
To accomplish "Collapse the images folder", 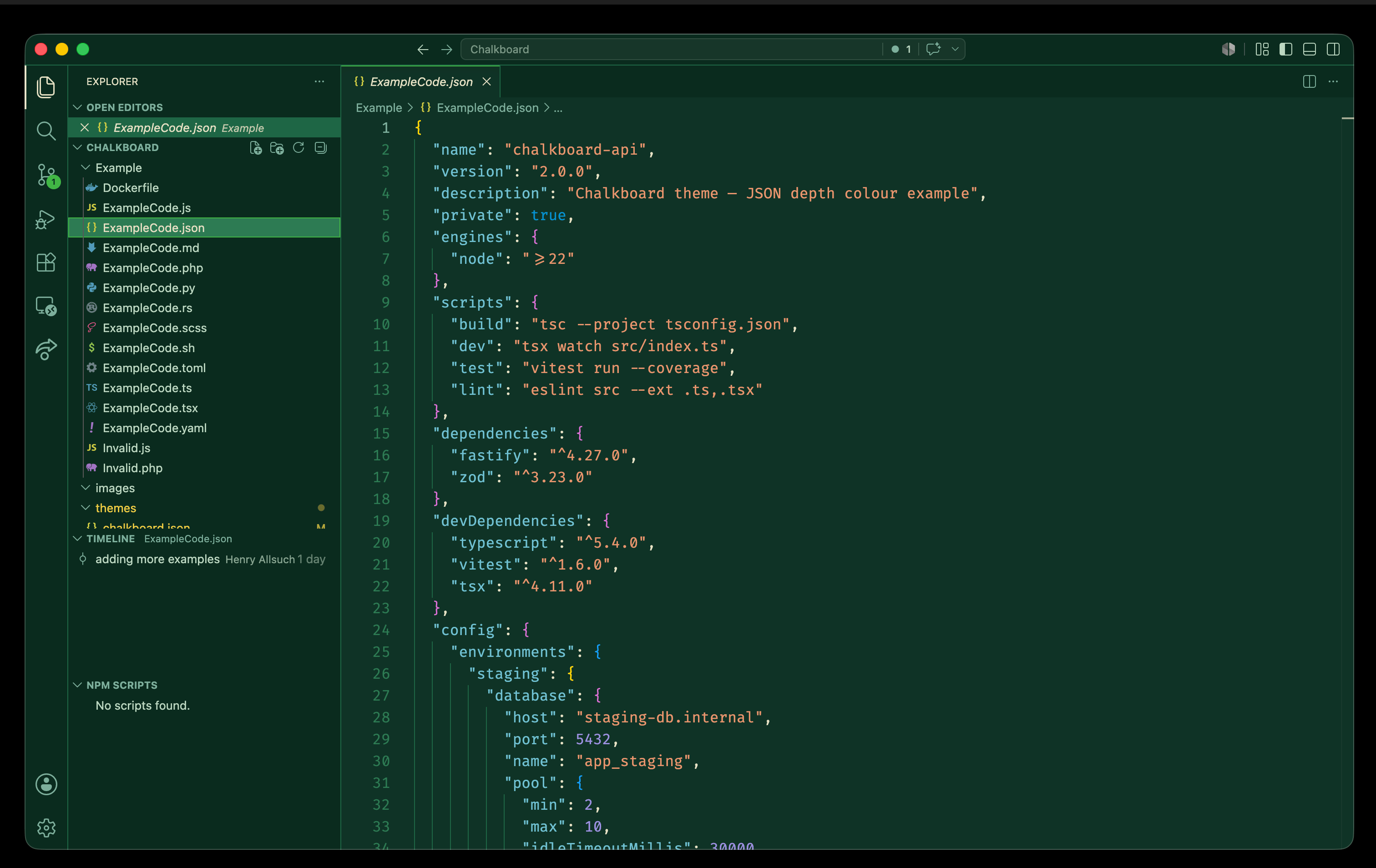I will [86, 488].
